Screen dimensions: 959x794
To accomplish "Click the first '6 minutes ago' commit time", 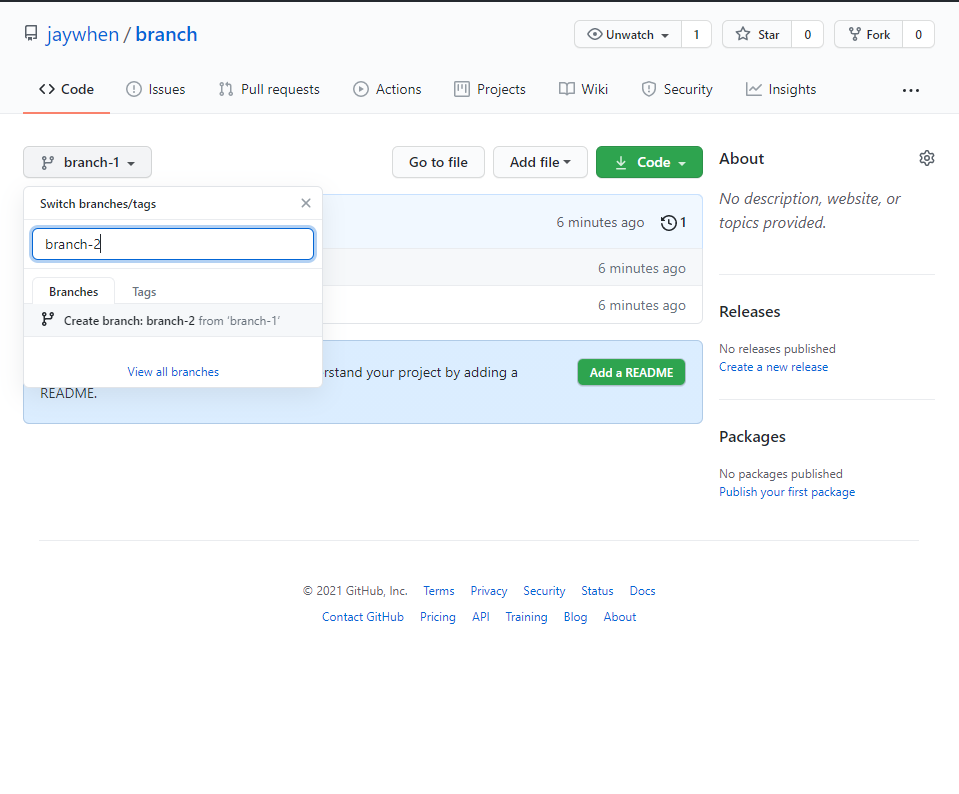I will [x=600, y=223].
